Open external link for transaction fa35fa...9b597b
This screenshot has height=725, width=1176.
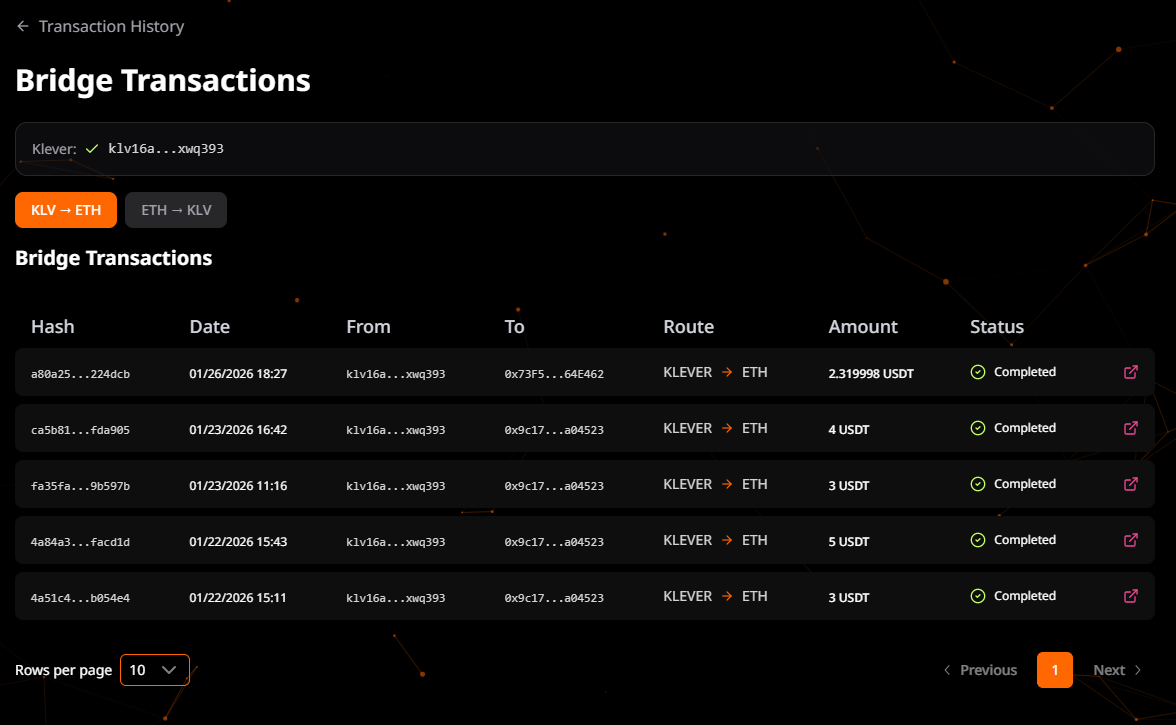[x=1131, y=484]
